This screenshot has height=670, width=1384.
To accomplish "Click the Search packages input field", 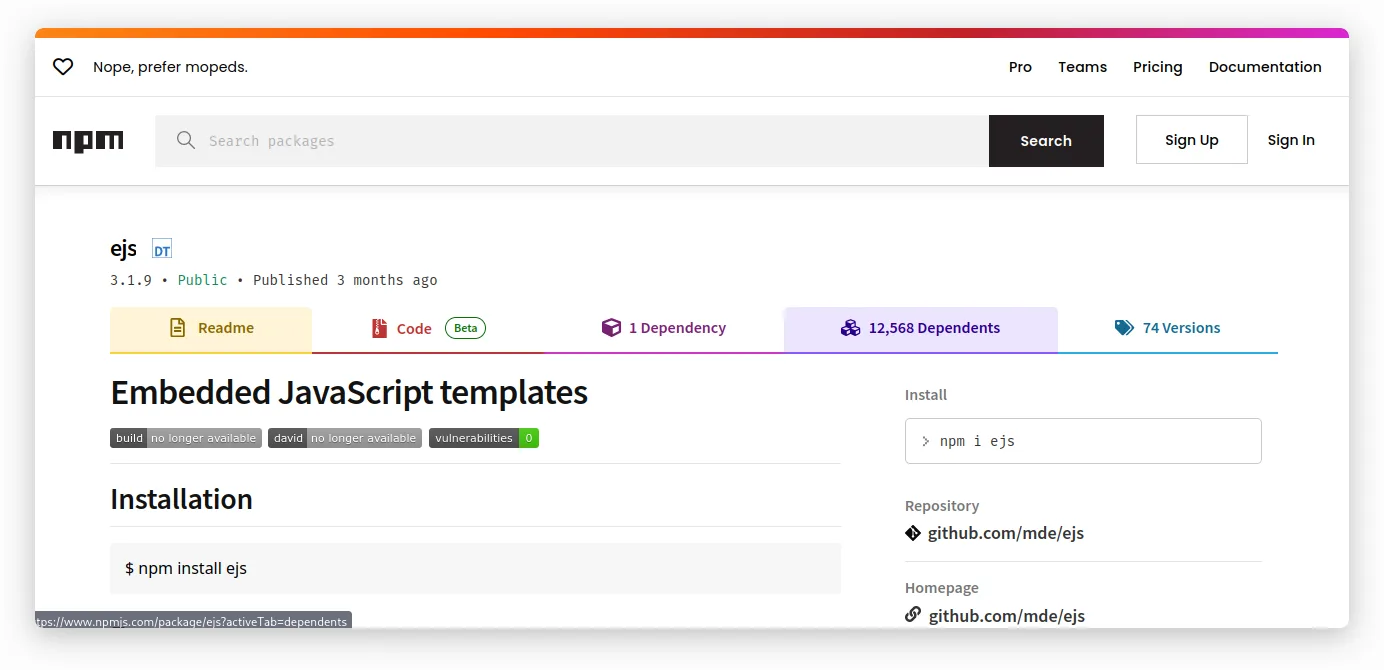I will [572, 141].
